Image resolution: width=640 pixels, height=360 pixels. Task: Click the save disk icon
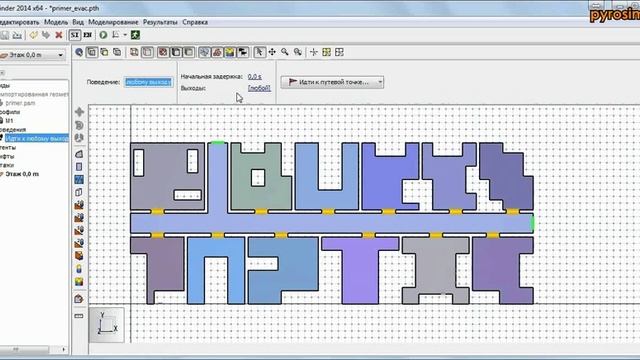click(4, 35)
